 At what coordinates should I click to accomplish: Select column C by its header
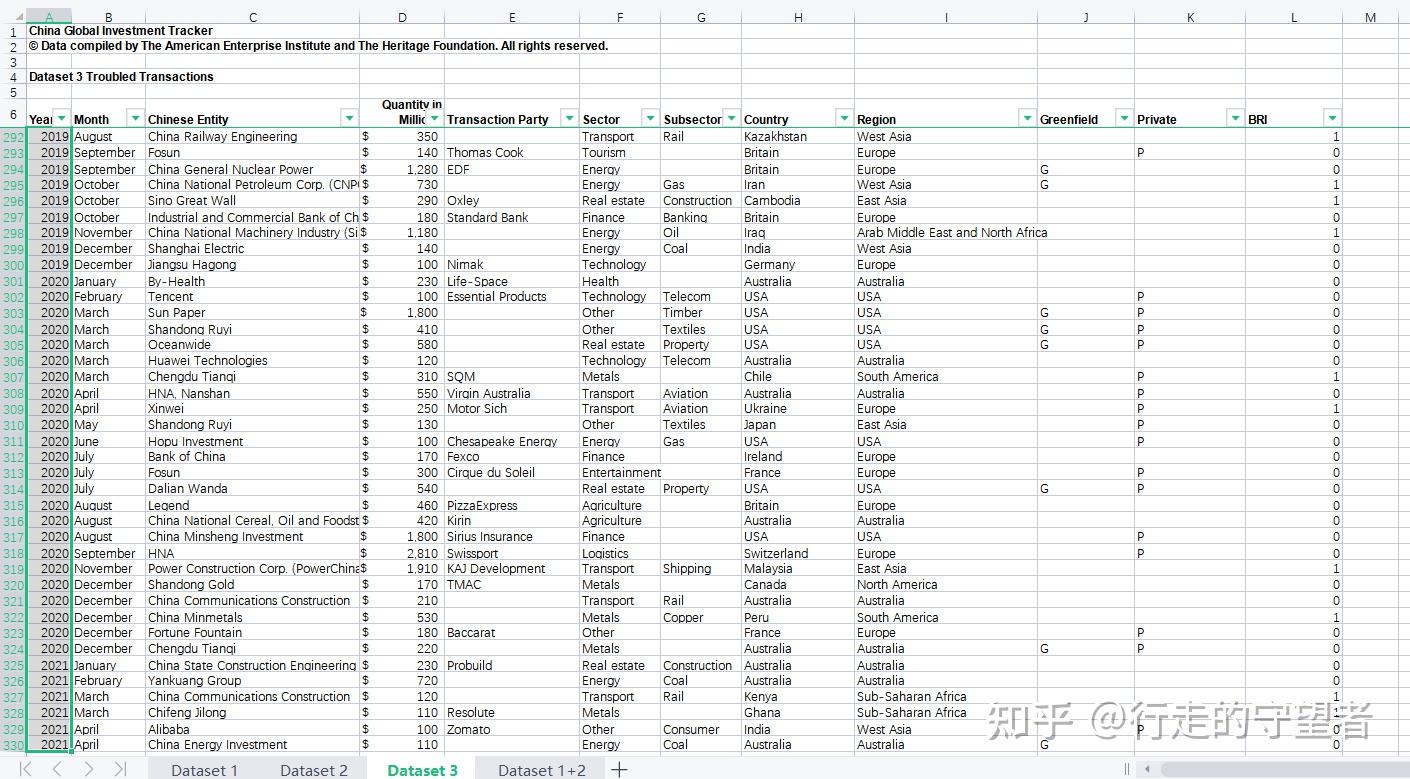click(x=253, y=17)
